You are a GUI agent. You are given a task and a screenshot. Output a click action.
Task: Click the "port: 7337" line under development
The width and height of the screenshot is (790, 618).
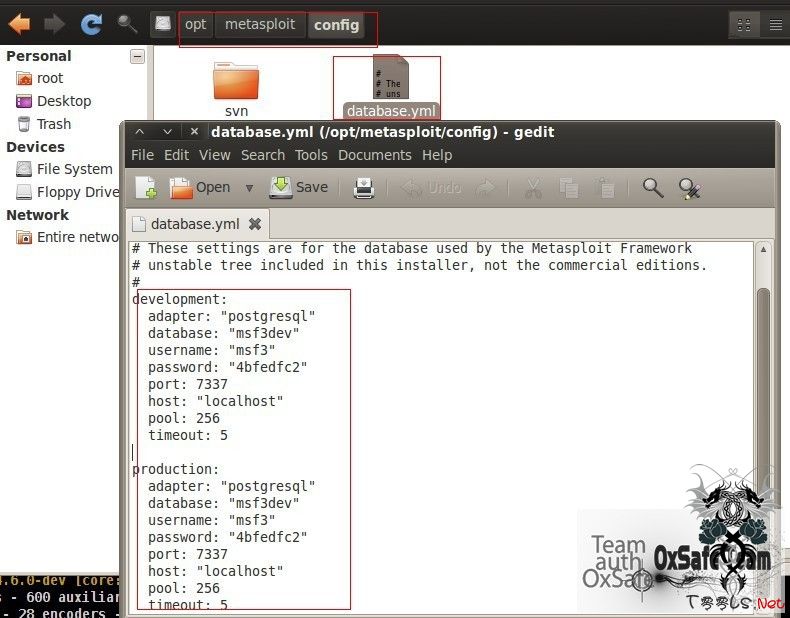tap(187, 384)
